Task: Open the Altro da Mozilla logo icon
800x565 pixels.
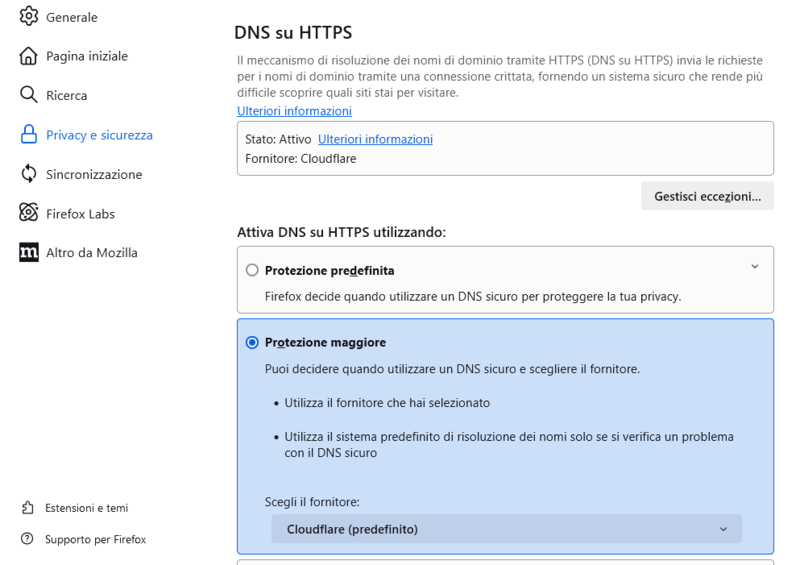Action: pyautogui.click(x=29, y=252)
